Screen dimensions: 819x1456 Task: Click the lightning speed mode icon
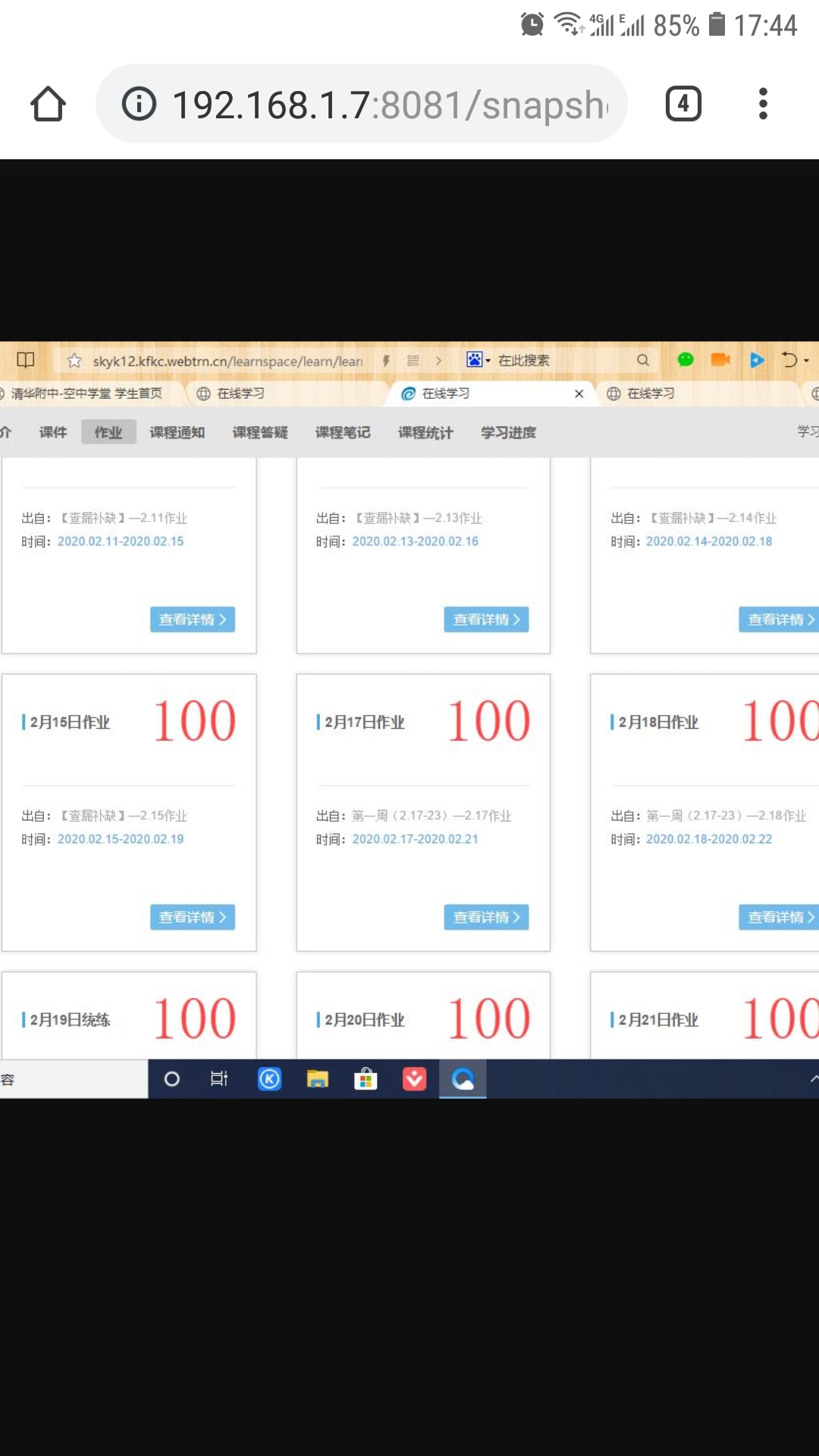(386, 361)
